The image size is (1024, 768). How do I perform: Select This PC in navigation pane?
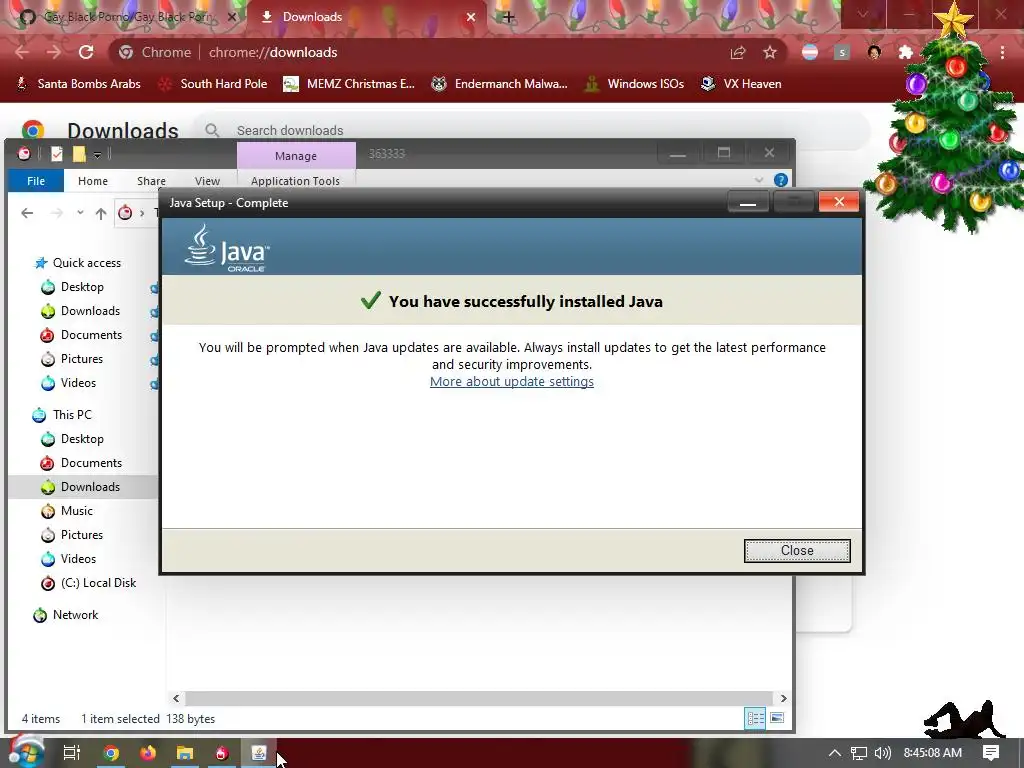pos(72,415)
